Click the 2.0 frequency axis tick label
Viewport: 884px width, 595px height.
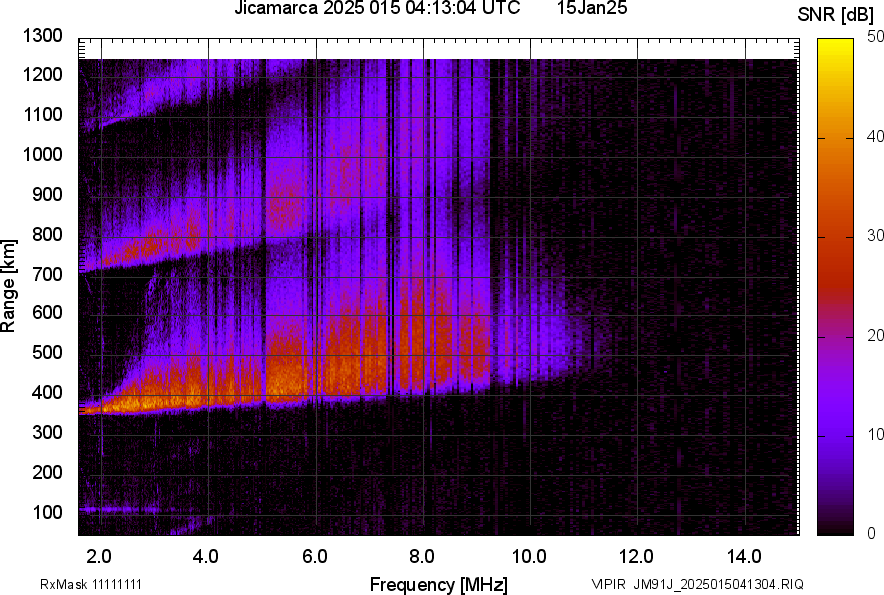(99, 556)
